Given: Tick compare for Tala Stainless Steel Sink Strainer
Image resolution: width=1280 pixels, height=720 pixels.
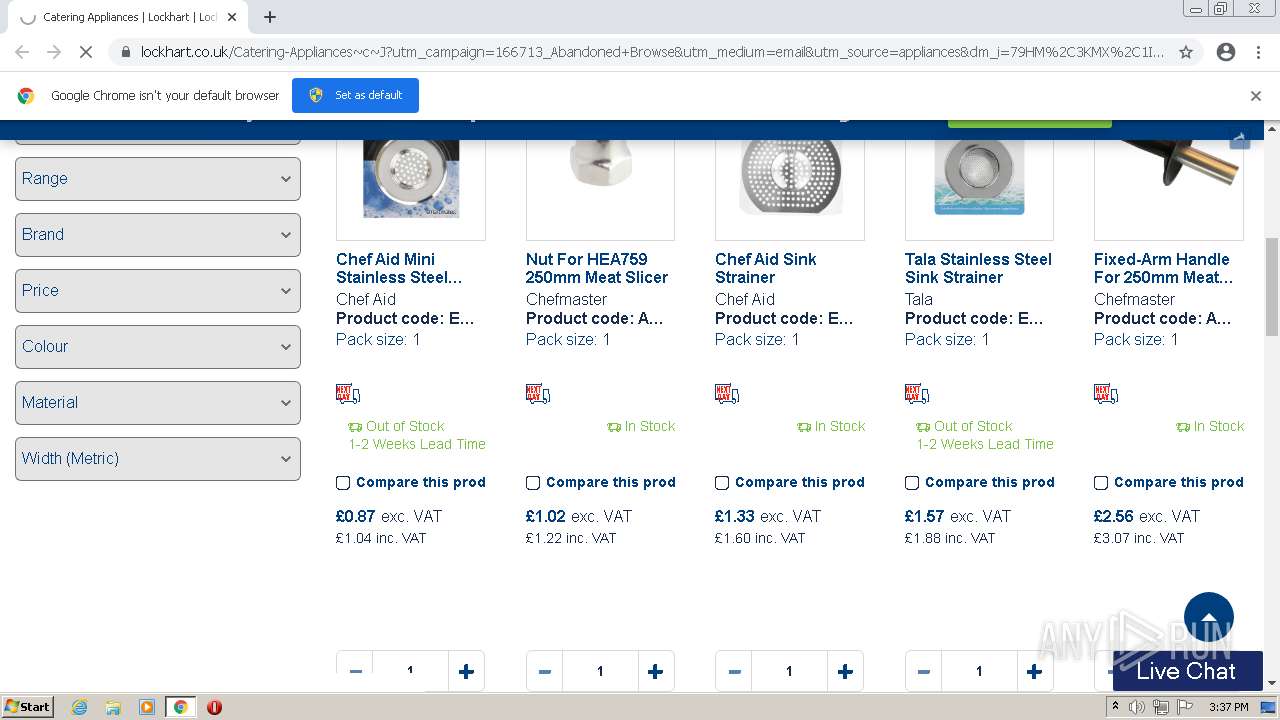Looking at the screenshot, I should (x=912, y=483).
